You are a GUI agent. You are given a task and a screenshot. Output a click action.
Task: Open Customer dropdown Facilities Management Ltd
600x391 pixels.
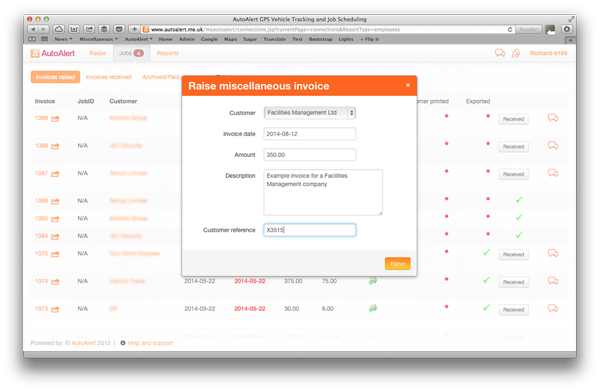pos(310,113)
